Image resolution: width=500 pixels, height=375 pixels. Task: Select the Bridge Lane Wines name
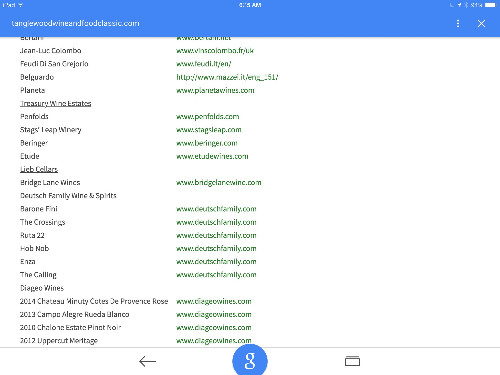[x=50, y=183]
